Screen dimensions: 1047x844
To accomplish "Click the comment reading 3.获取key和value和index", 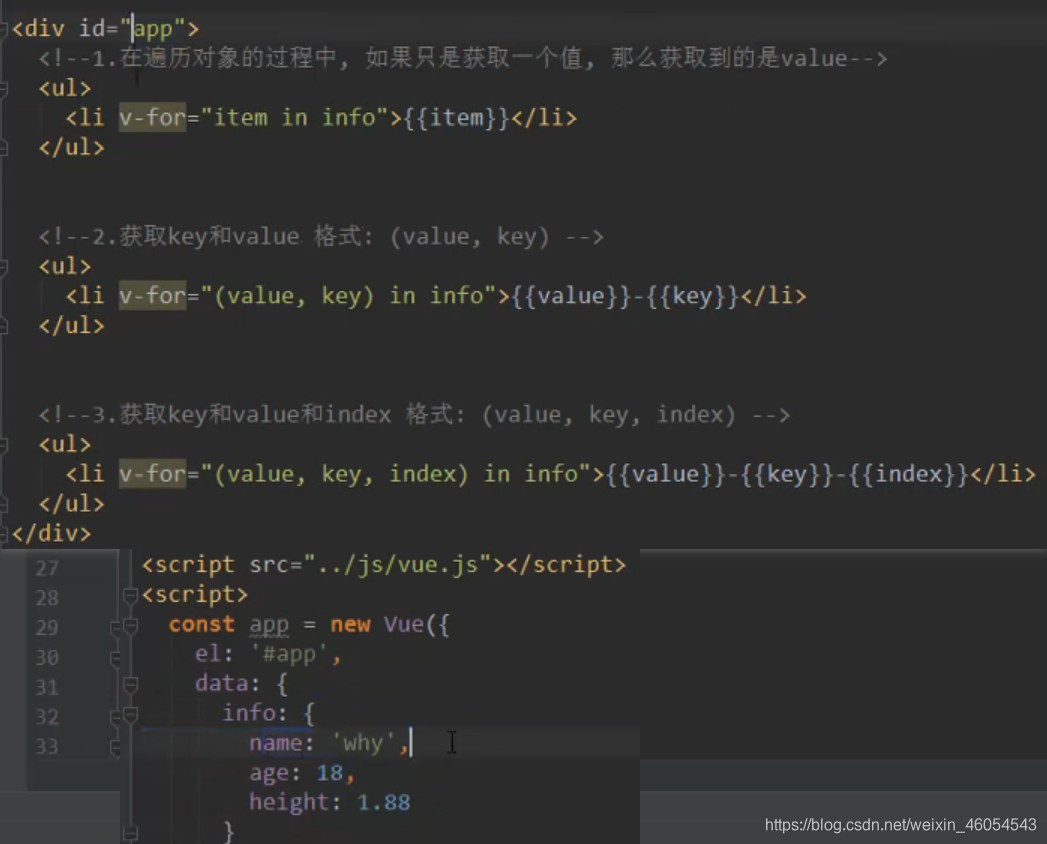I will [414, 415].
